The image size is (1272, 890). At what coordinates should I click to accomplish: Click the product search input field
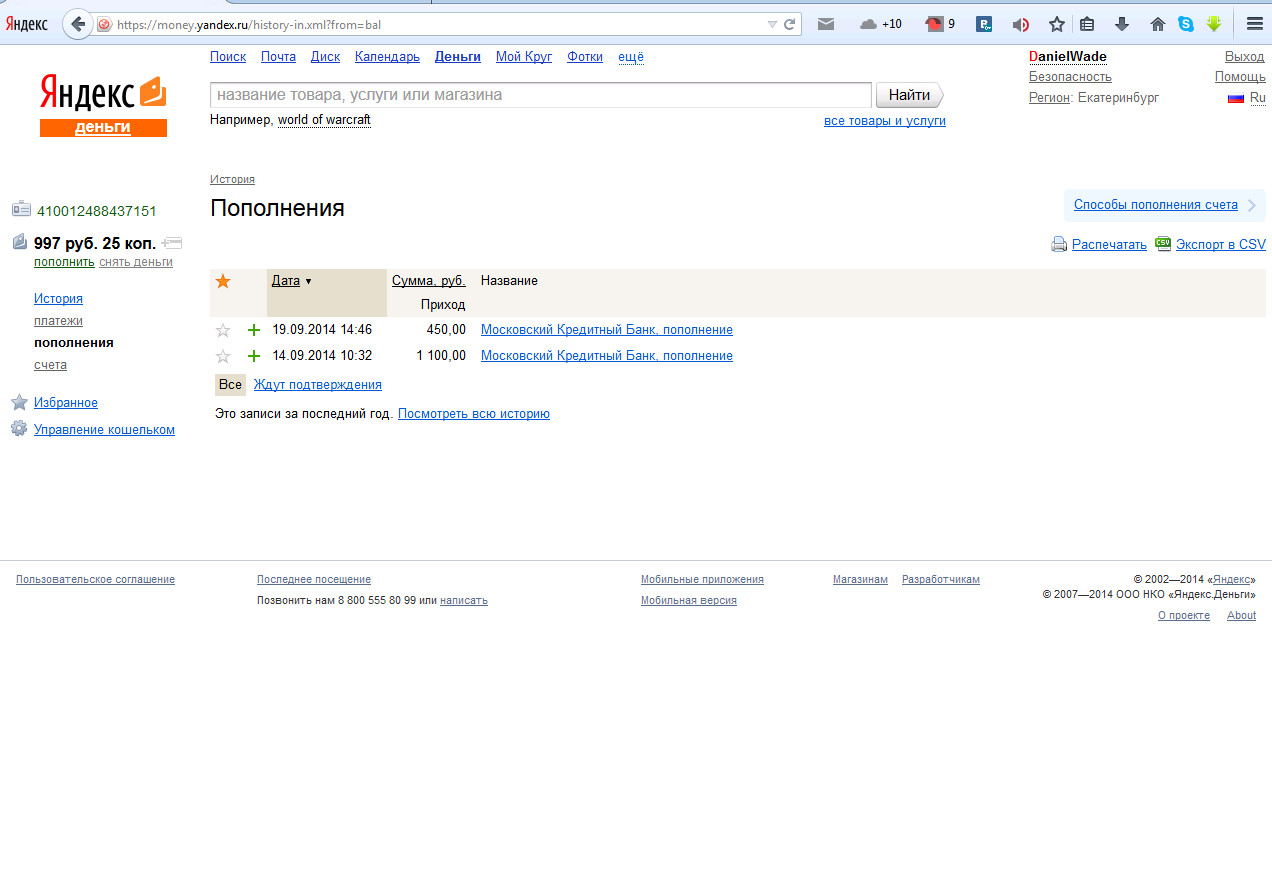[541, 95]
